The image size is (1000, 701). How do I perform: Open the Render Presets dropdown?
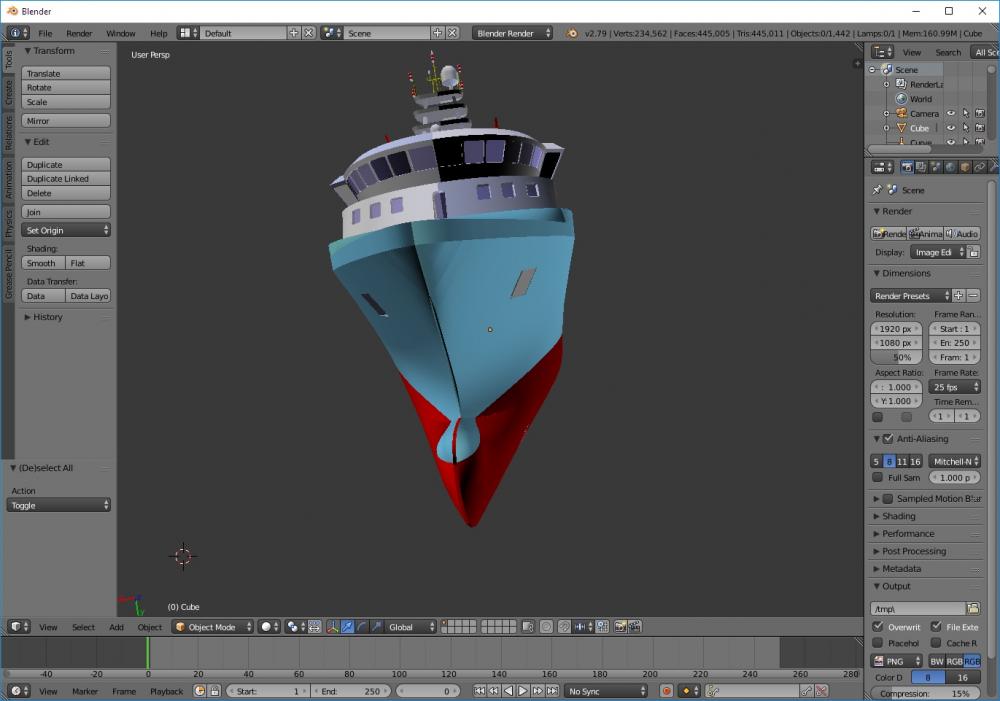pyautogui.click(x=911, y=295)
